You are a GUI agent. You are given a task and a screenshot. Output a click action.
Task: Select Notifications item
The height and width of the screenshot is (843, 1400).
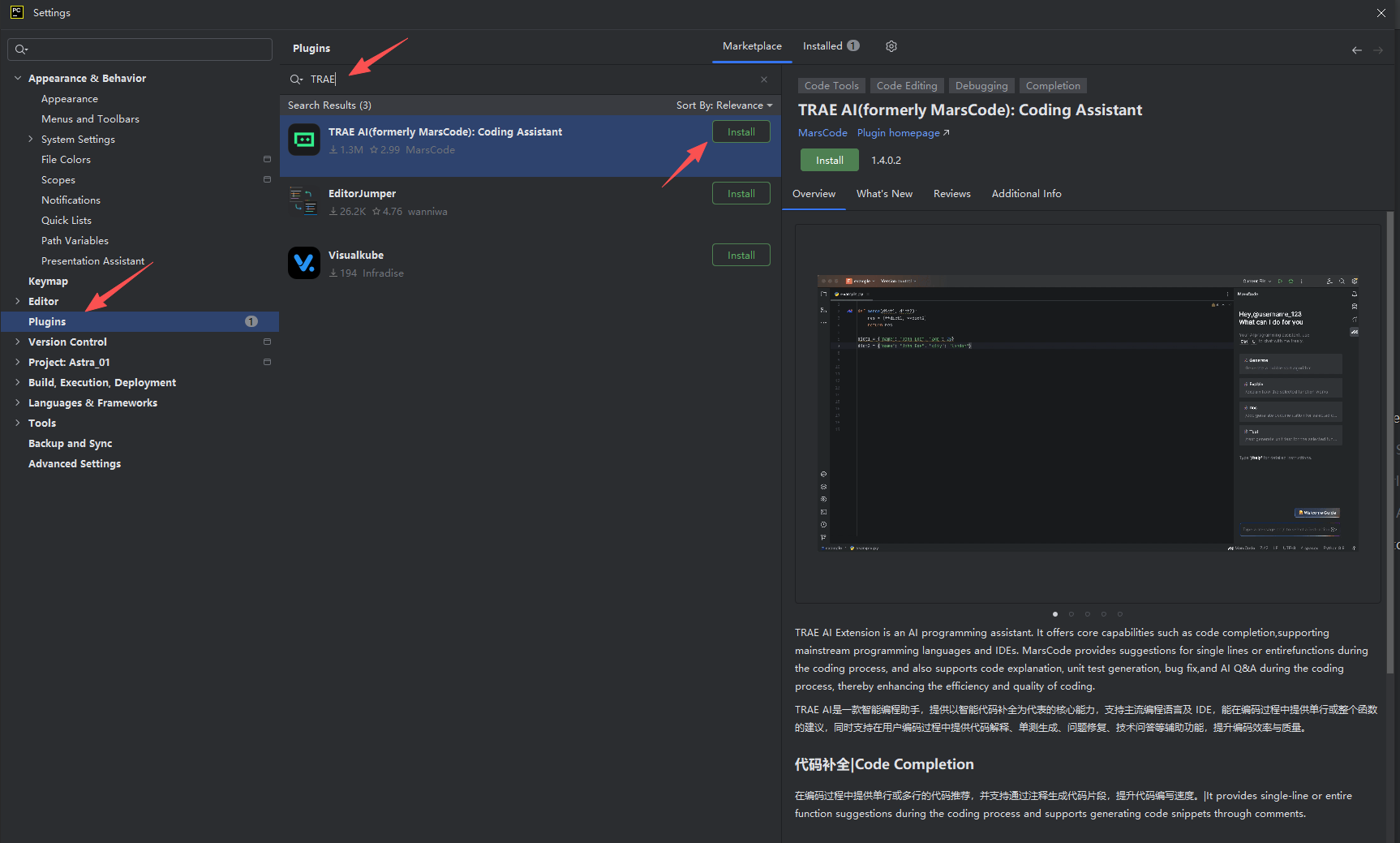click(x=71, y=200)
